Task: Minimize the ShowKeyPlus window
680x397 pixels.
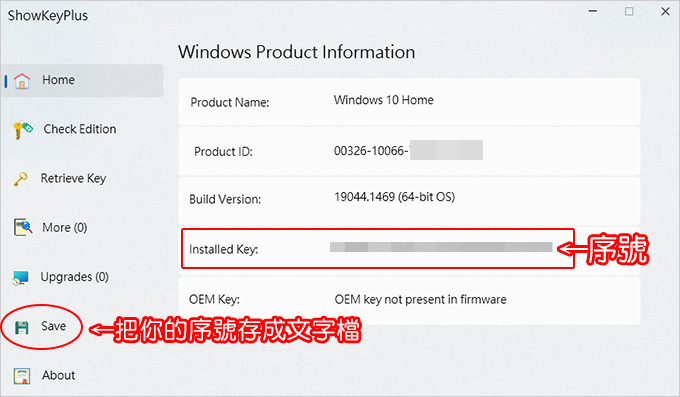Action: [593, 11]
